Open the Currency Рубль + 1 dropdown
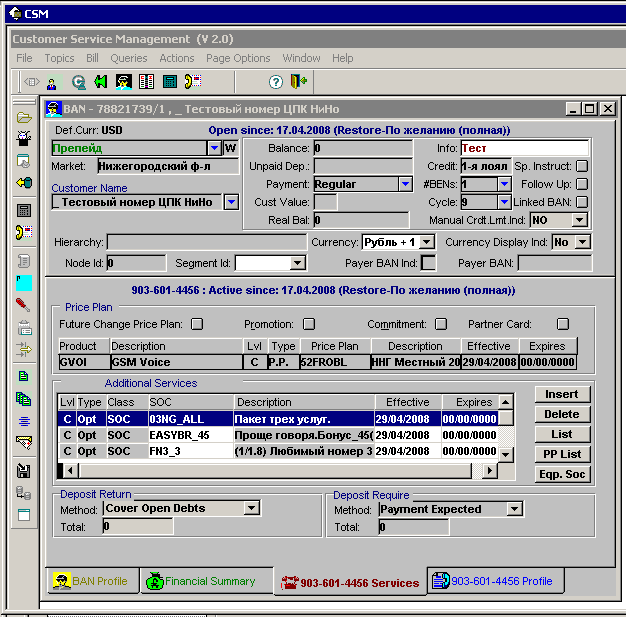 (x=427, y=242)
